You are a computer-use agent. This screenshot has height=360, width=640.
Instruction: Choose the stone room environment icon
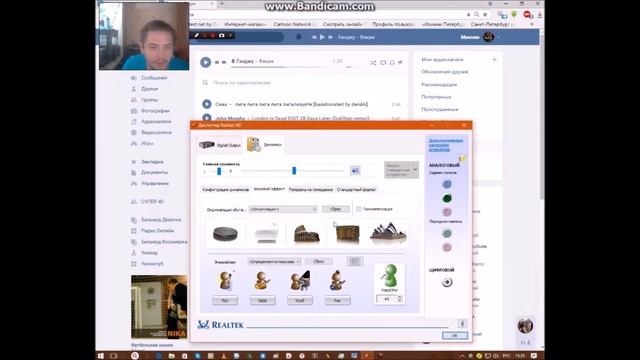[x=225, y=234]
